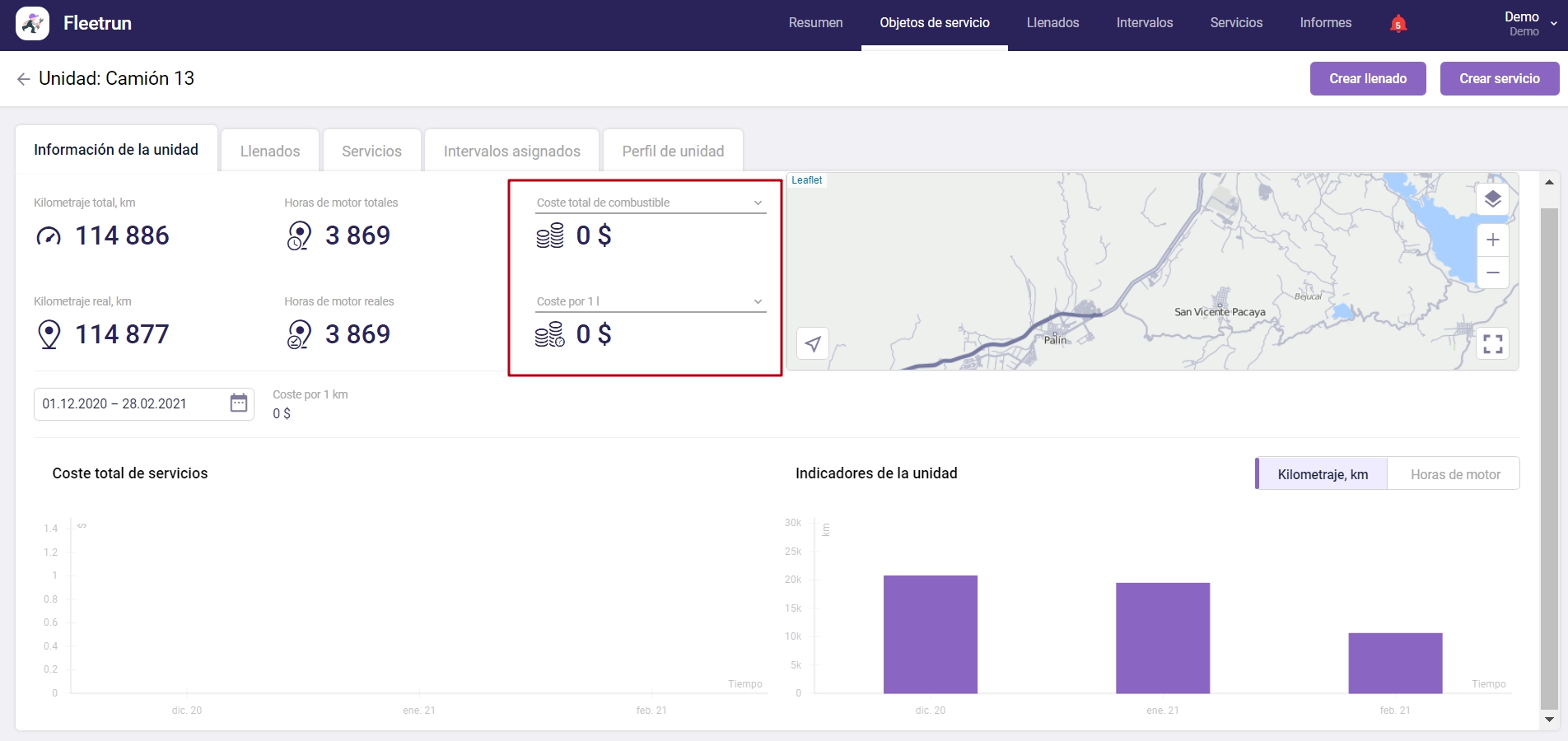Open the notifications bell
Screen dimensions: 1568x741
(x=1398, y=24)
